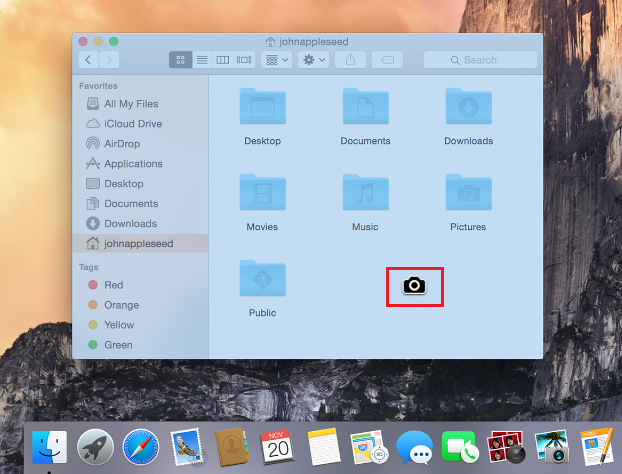
Task: Launch Safari from the Dock
Action: (141, 447)
